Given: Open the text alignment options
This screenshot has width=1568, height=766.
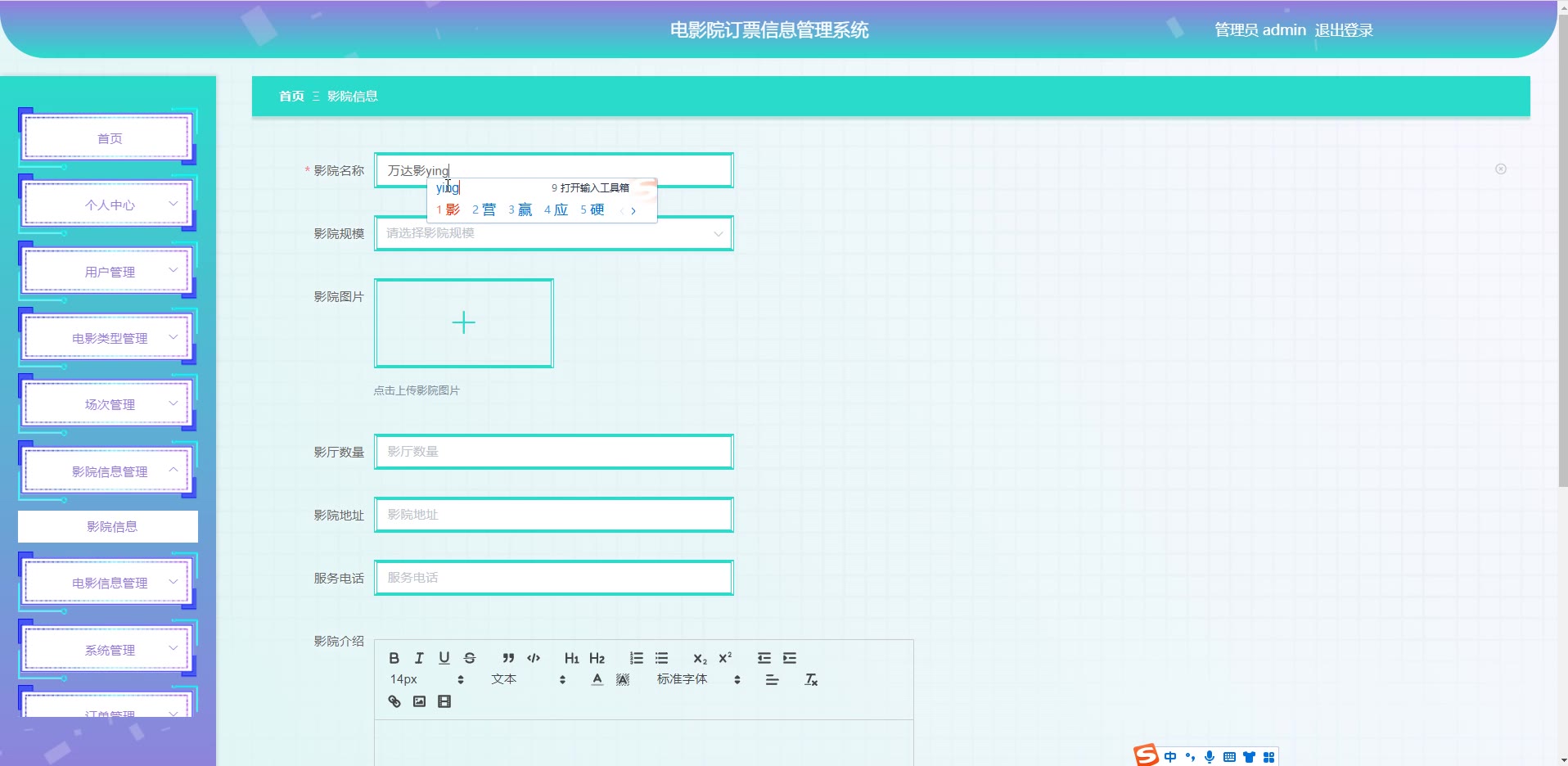Looking at the screenshot, I should (772, 679).
